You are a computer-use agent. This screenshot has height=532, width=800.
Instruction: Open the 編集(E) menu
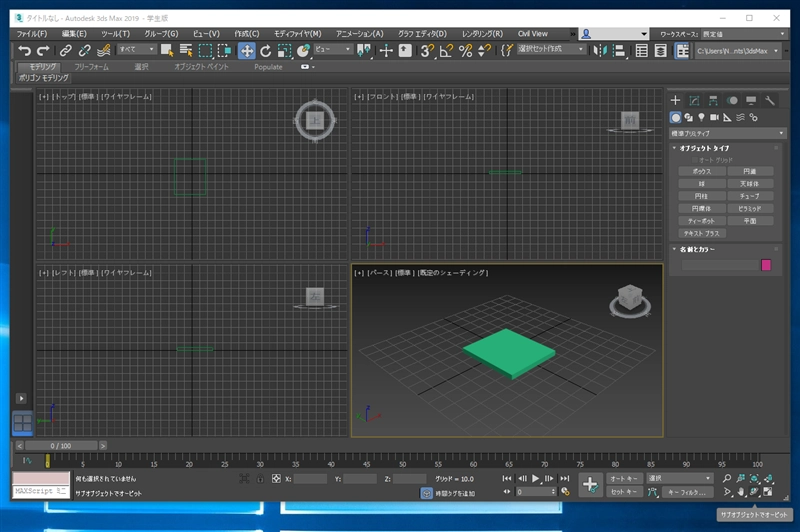(74, 34)
